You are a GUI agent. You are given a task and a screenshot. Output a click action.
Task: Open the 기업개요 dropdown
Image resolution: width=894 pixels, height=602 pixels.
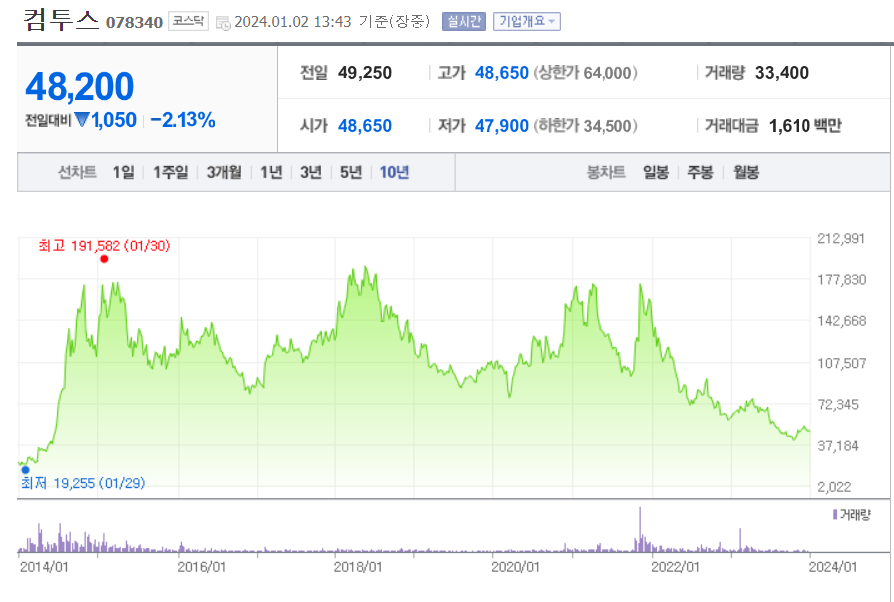click(526, 22)
